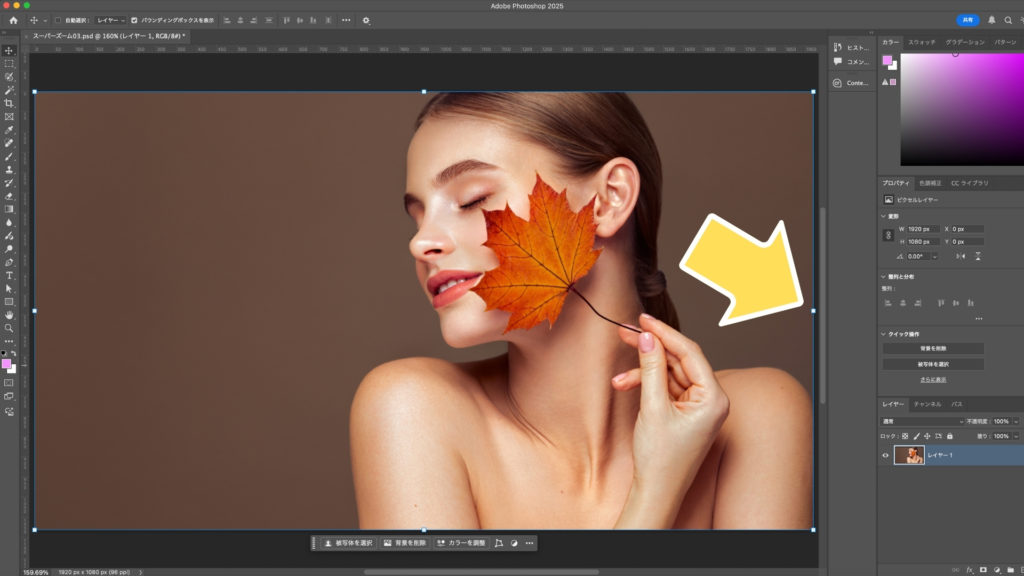
Task: Click the blue 共有 share button
Action: [x=967, y=20]
